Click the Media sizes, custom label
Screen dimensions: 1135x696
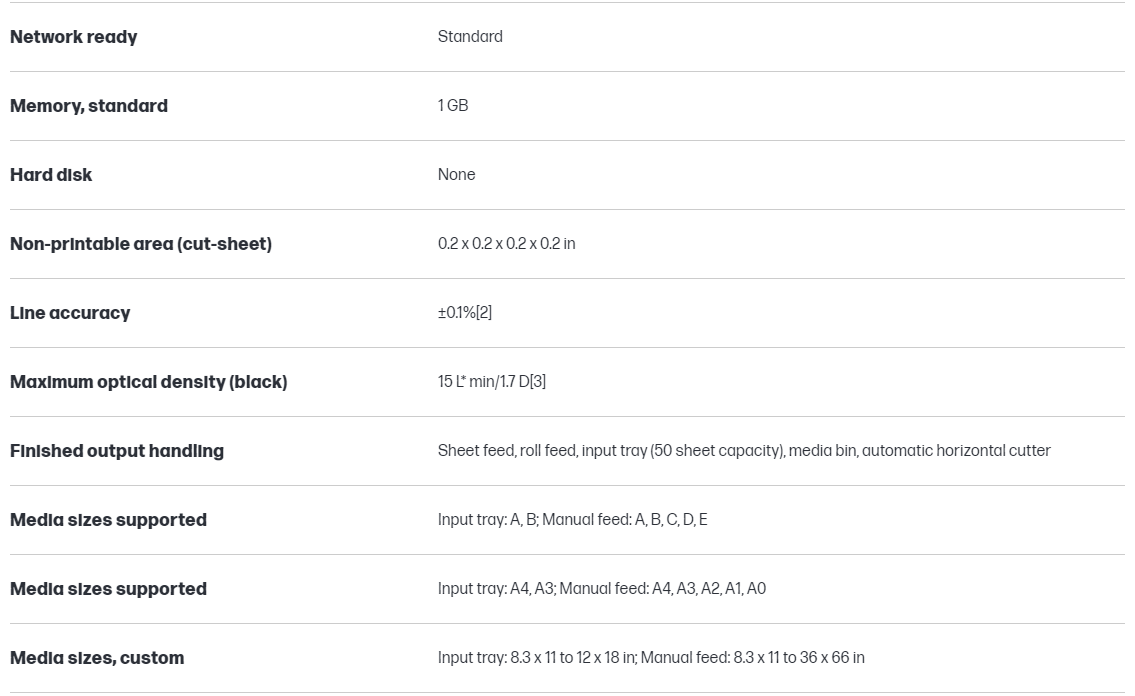click(97, 658)
